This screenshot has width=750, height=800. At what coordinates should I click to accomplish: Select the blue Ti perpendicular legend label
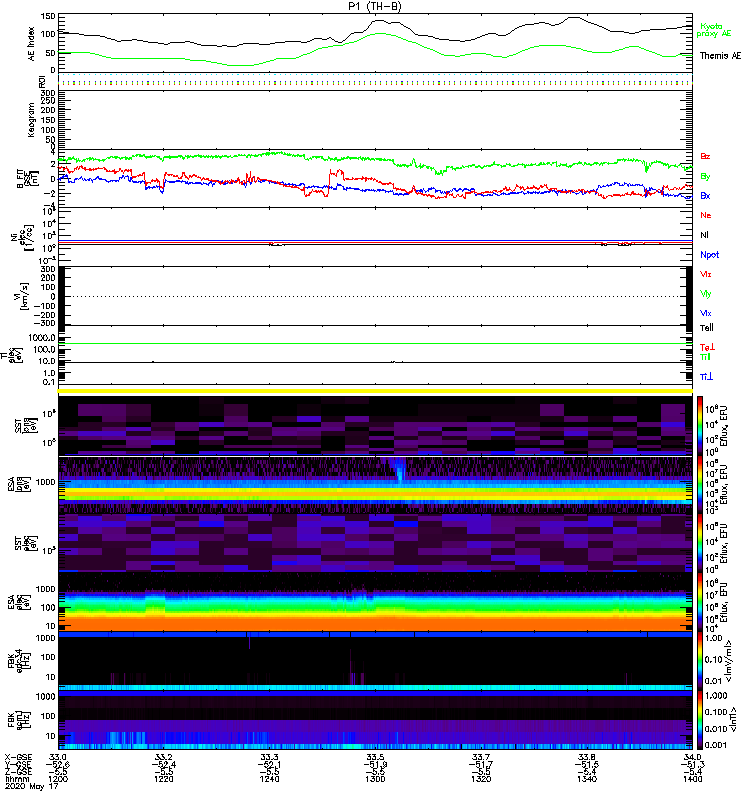(x=706, y=377)
